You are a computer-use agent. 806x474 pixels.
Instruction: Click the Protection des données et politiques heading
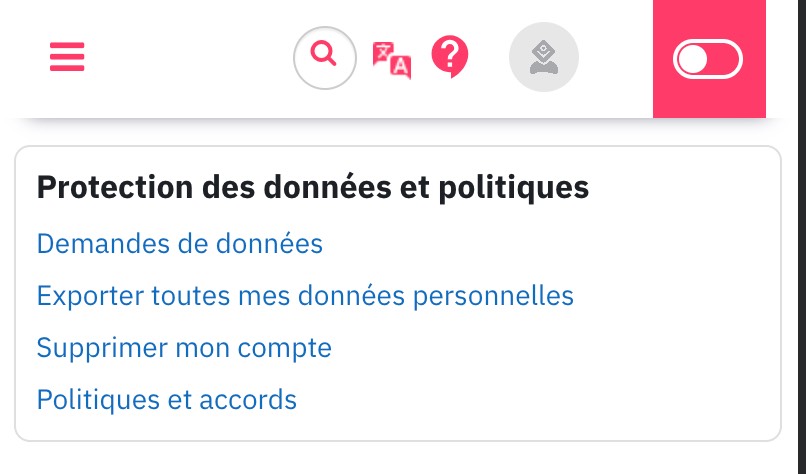coord(313,187)
